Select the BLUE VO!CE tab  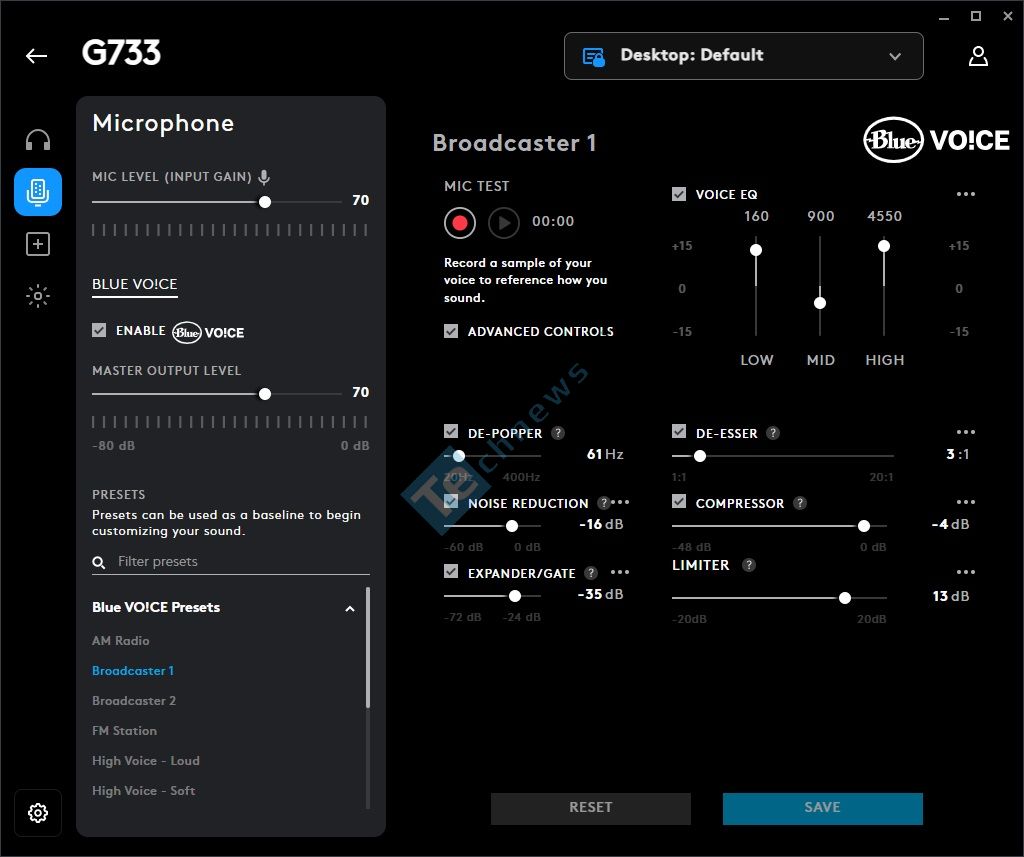(135, 285)
